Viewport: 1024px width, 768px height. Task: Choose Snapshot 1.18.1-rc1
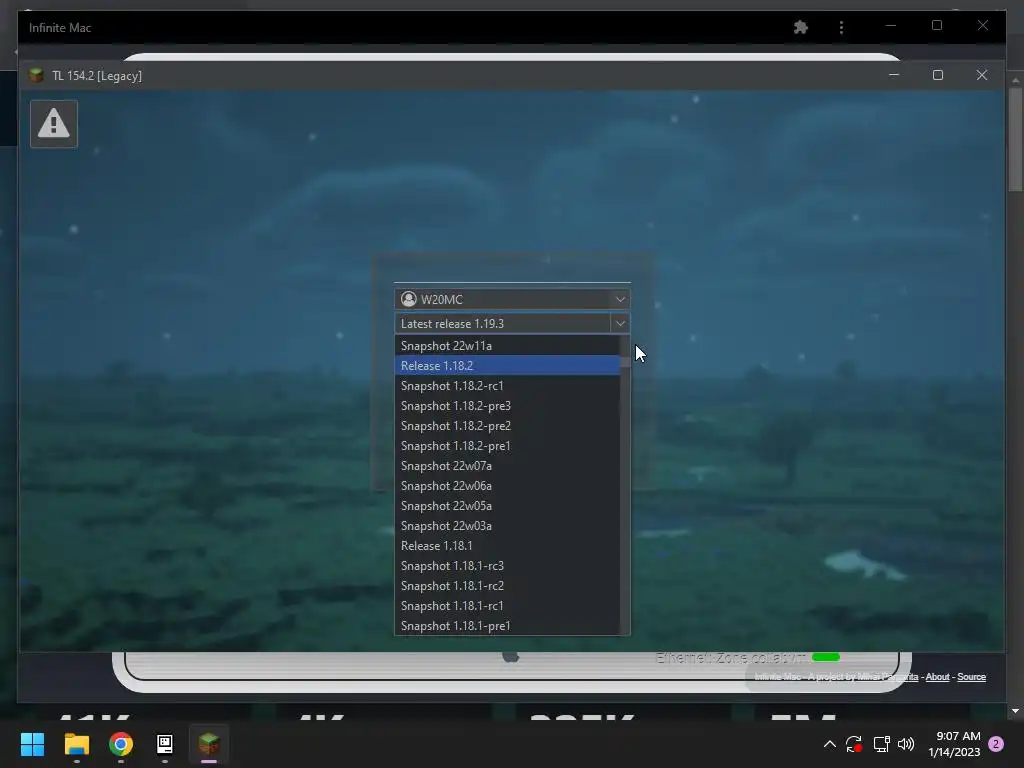[x=507, y=606]
